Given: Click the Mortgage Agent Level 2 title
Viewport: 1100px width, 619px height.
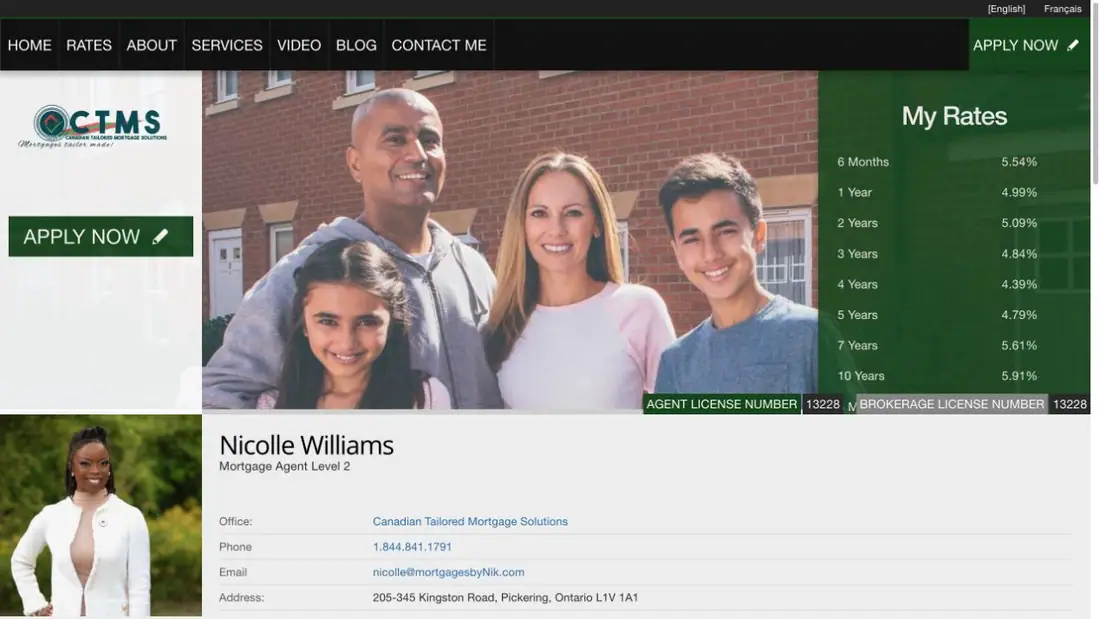Looking at the screenshot, I should [284, 466].
